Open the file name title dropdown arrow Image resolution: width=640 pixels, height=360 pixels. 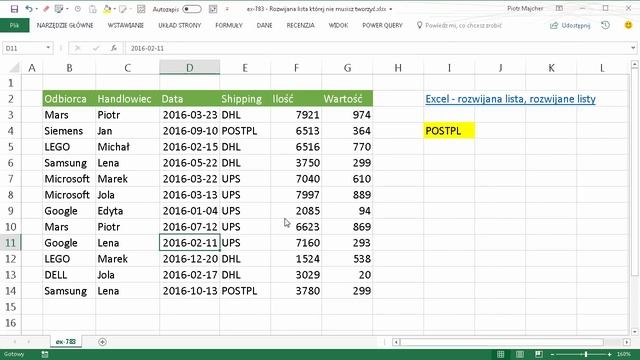[x=391, y=9]
